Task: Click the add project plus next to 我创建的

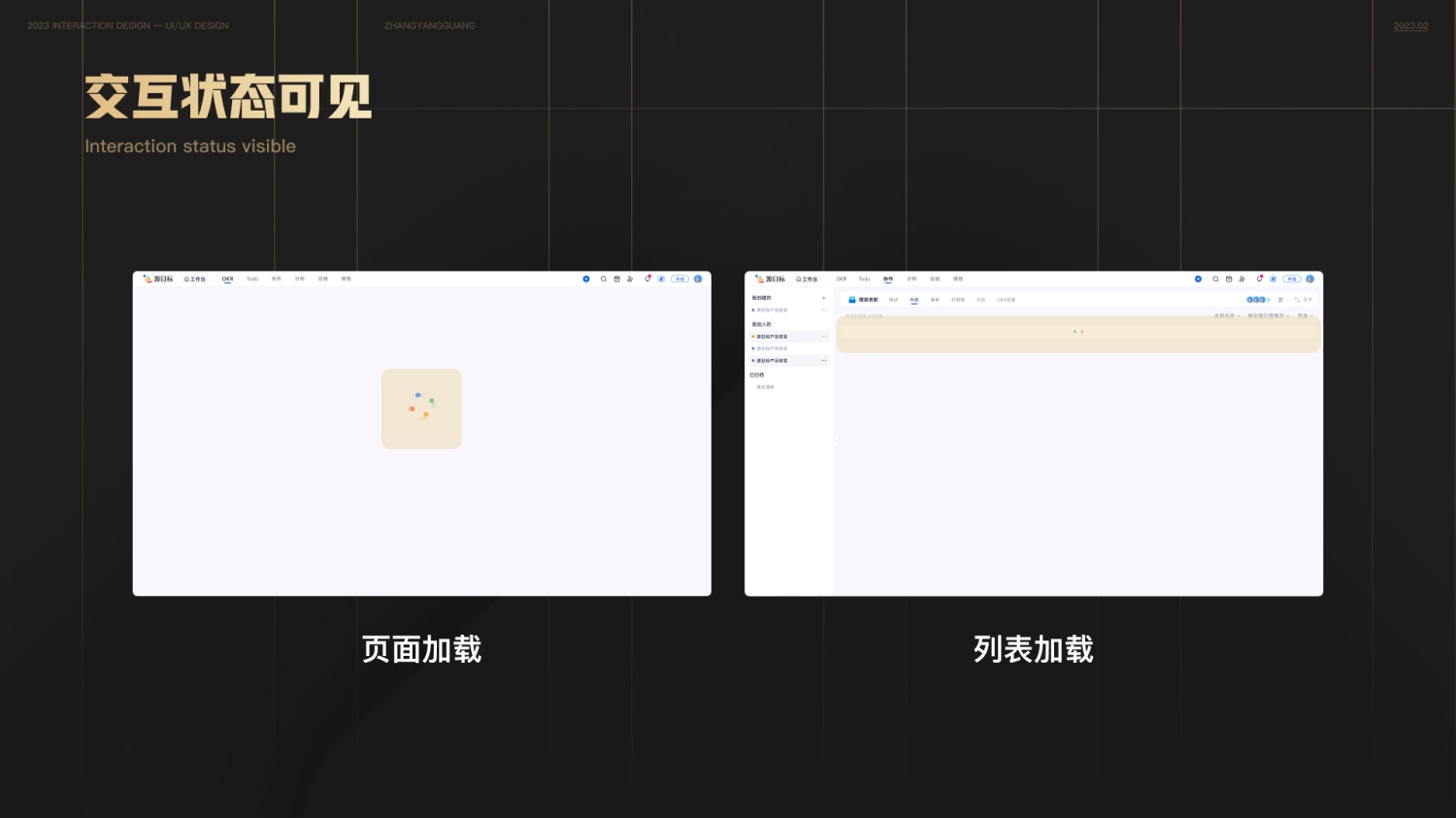Action: [823, 298]
